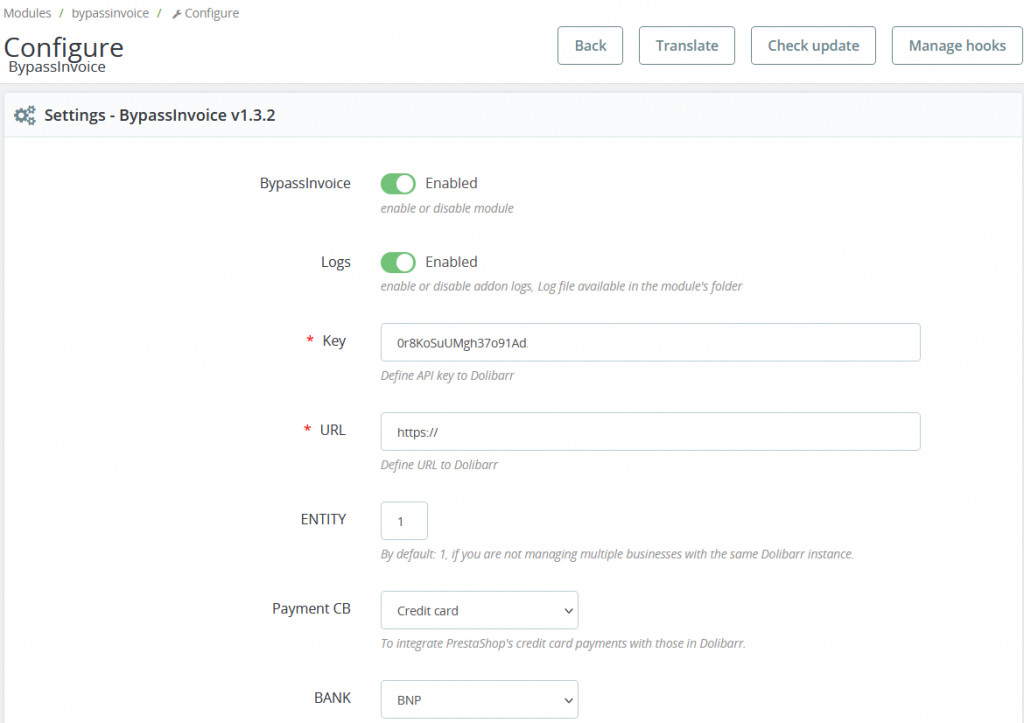Go to Modules in the breadcrumb
1024x723 pixels.
coord(28,14)
